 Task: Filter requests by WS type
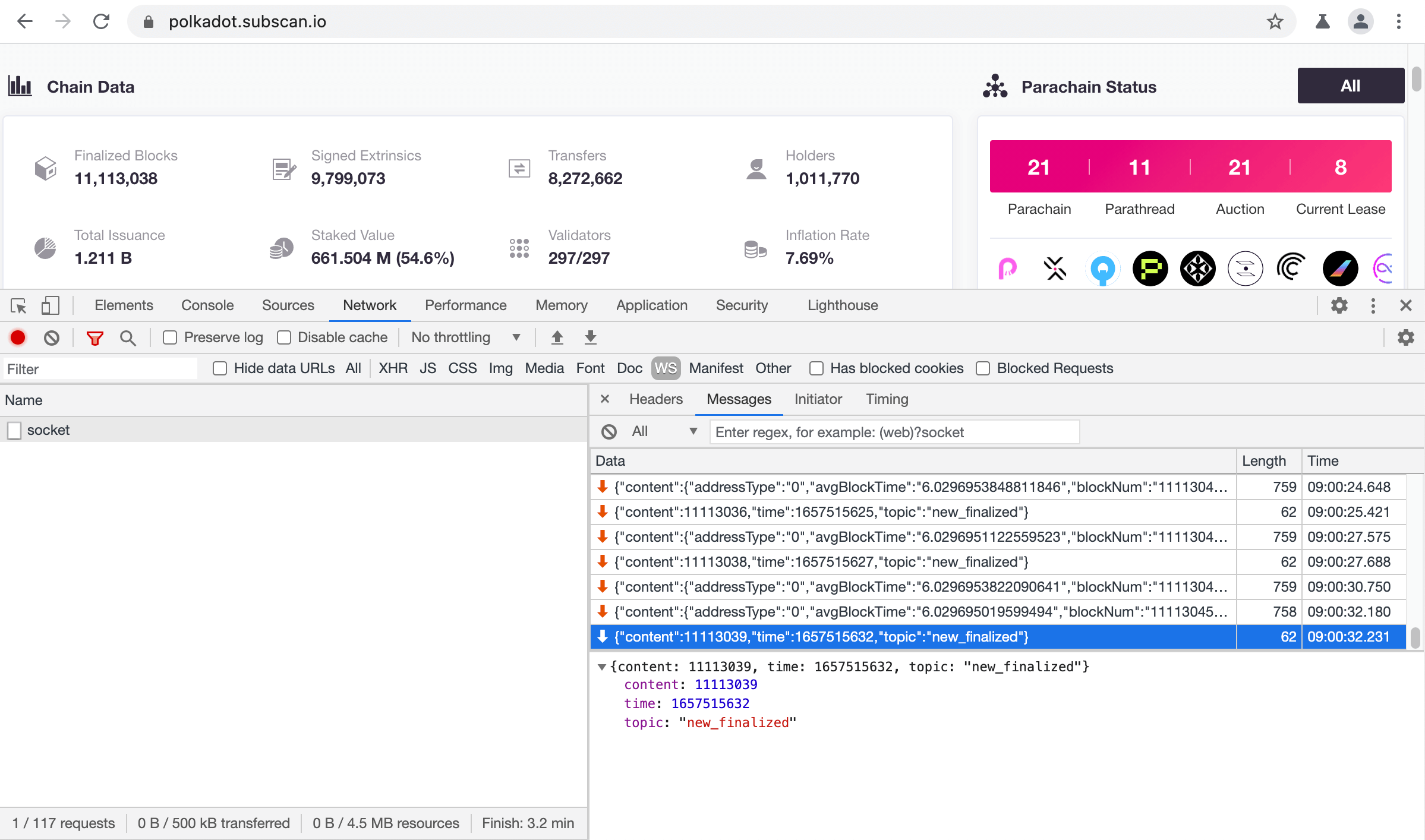tap(666, 368)
